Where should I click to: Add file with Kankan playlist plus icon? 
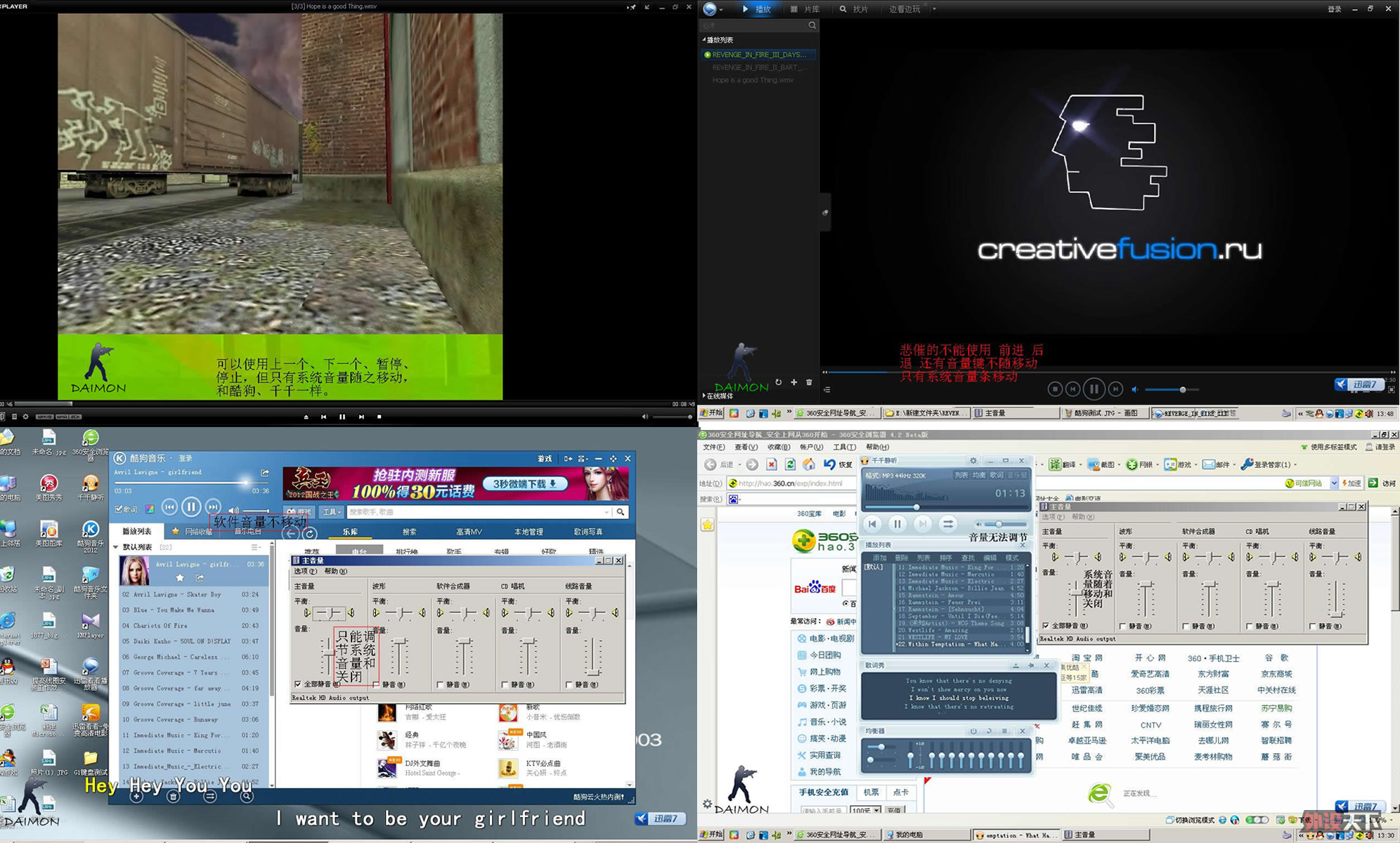(793, 382)
